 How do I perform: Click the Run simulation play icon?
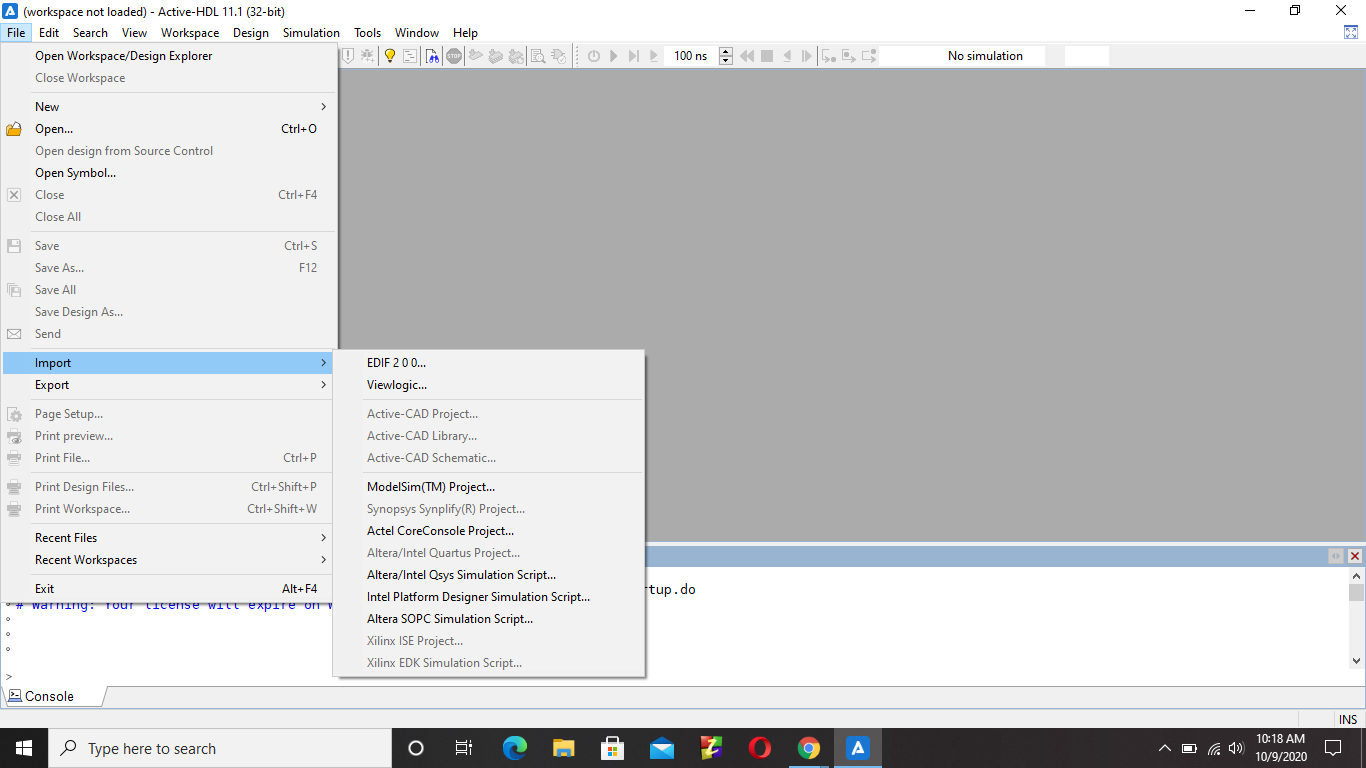[x=614, y=56]
